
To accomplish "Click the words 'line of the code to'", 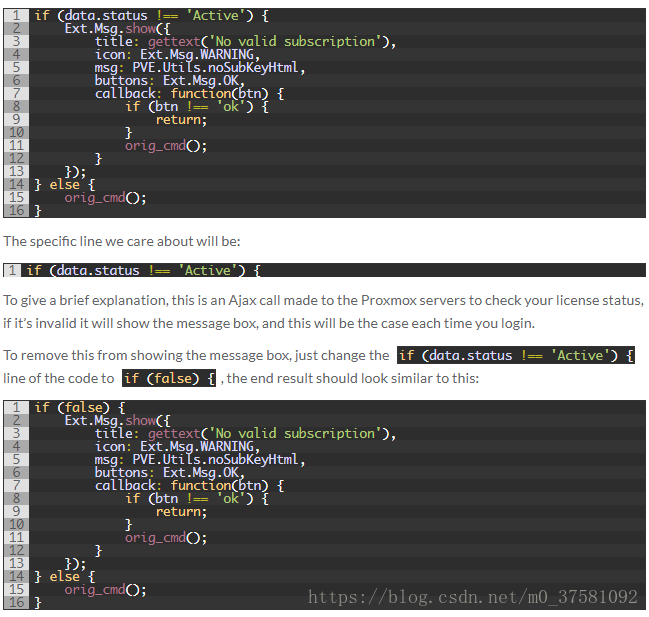I will click(x=58, y=378).
